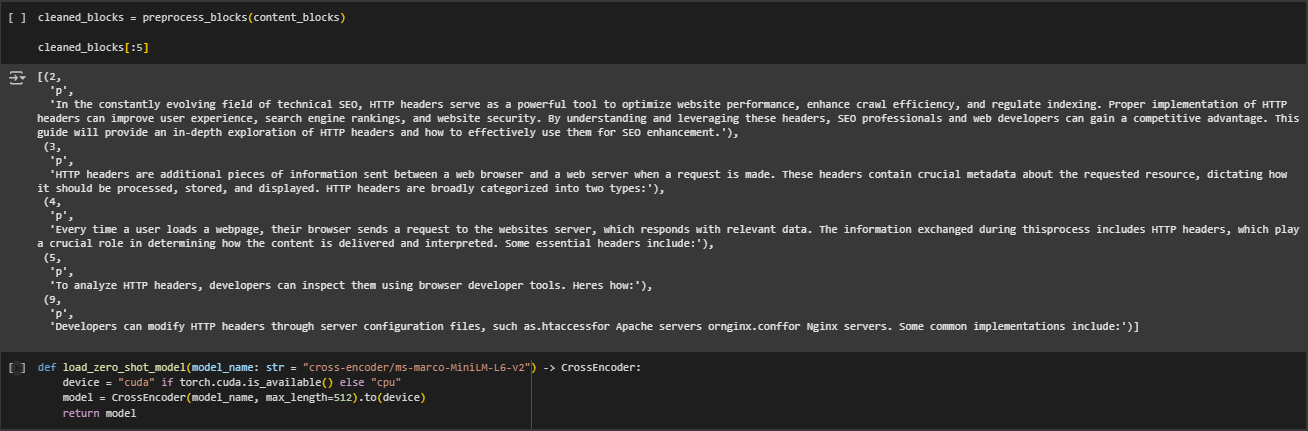Click the model = CrossEncoder(...) line
Screen dimensions: 1308x431
(244, 398)
